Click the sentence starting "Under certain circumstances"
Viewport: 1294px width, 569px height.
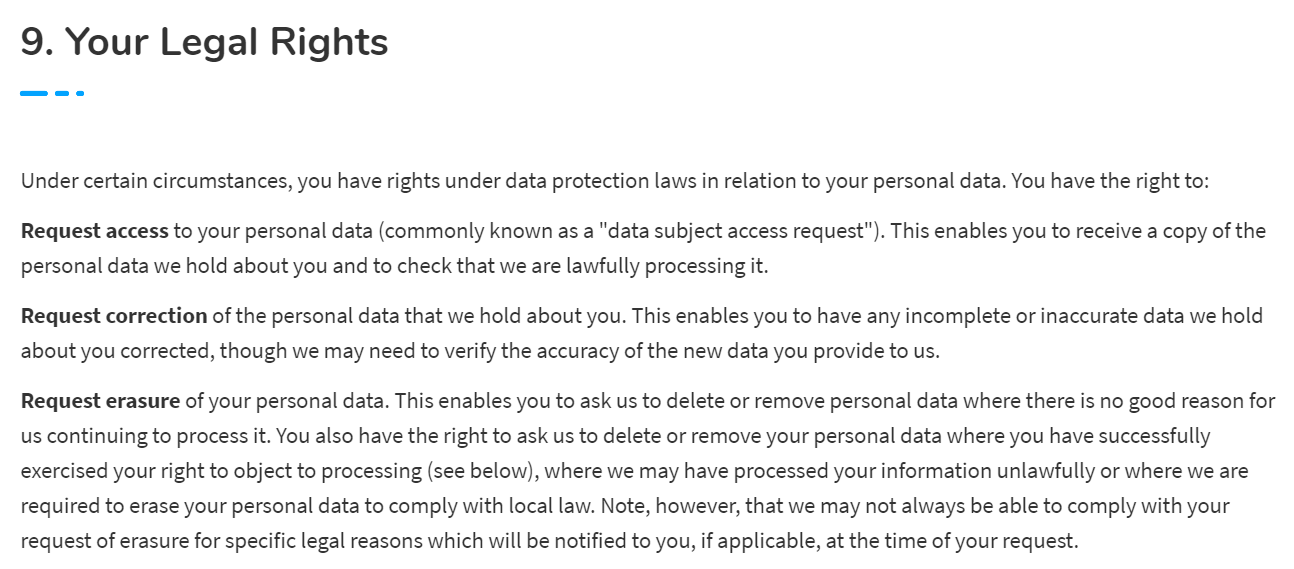pyautogui.click(x=510, y=182)
